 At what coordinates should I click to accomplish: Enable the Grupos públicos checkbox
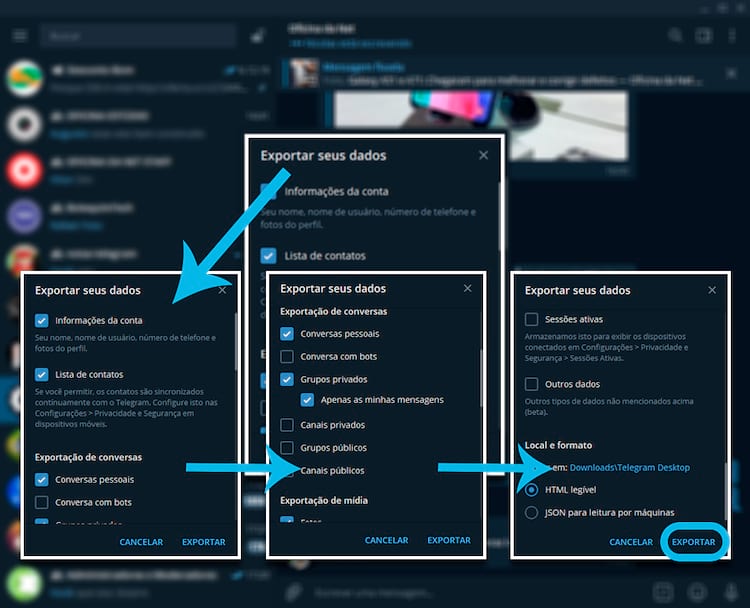(287, 448)
